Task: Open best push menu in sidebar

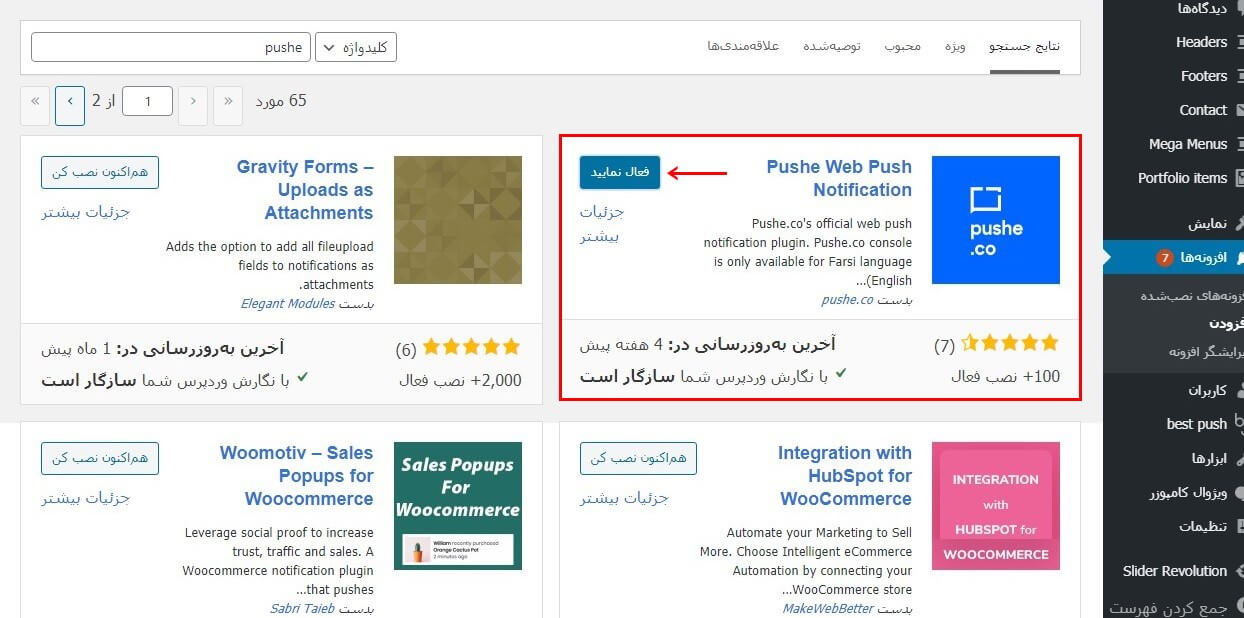Action: (x=1196, y=424)
